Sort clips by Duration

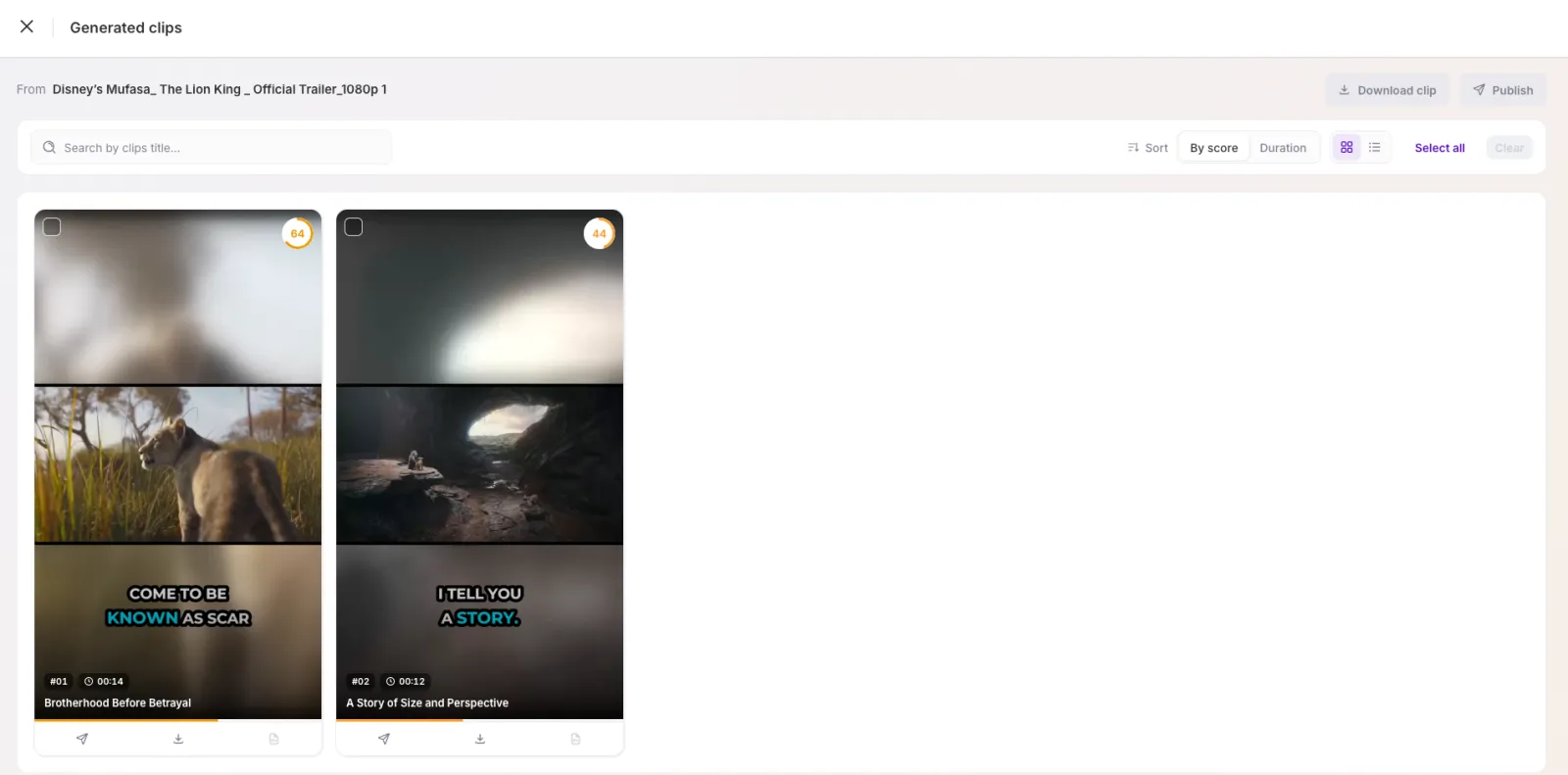(1283, 148)
